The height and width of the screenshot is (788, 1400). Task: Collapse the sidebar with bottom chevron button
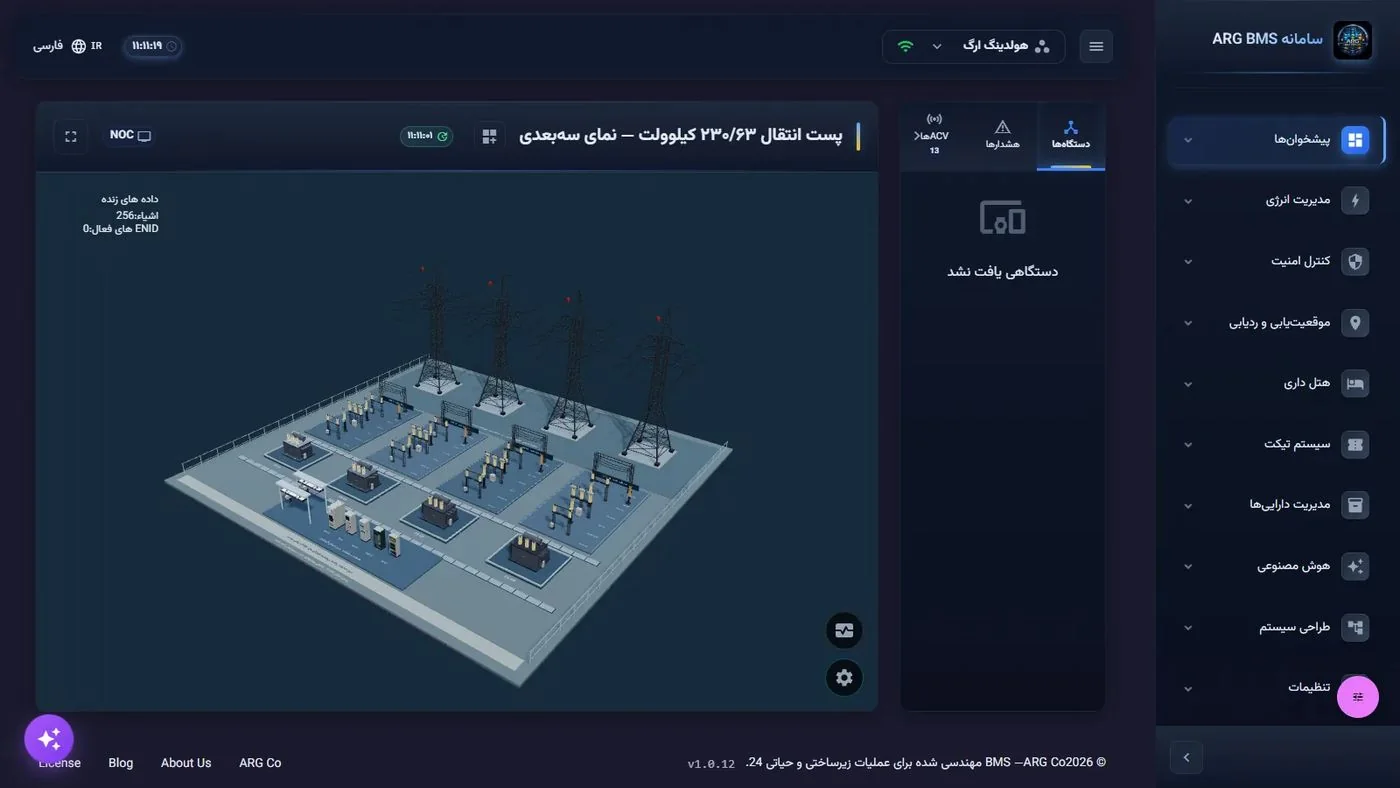coord(1186,757)
